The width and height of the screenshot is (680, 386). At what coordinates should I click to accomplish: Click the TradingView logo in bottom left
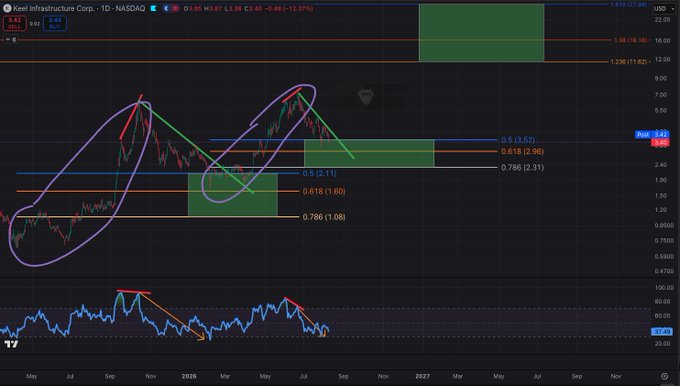tap(11, 344)
